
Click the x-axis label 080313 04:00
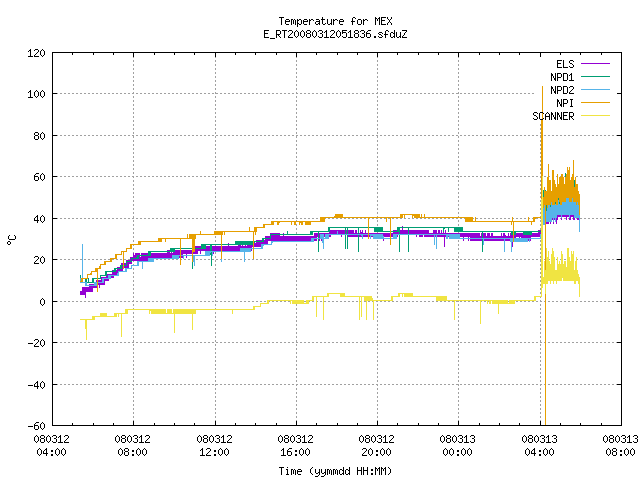539,446
